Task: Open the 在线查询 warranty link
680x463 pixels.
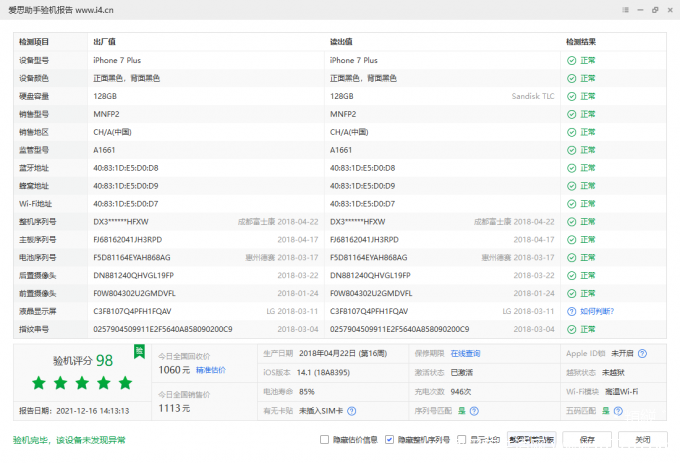Action: pyautogui.click(x=465, y=353)
